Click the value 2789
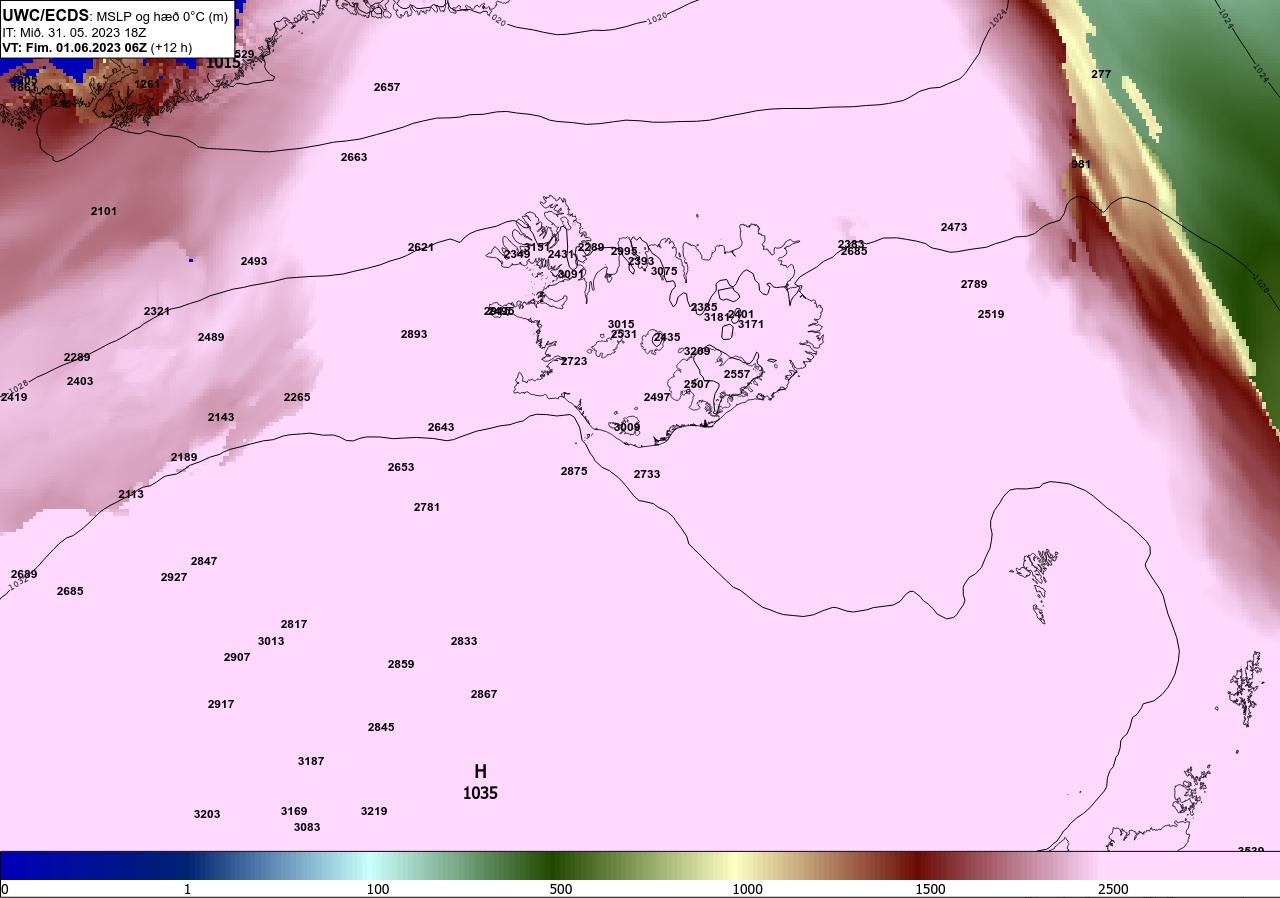 974,284
